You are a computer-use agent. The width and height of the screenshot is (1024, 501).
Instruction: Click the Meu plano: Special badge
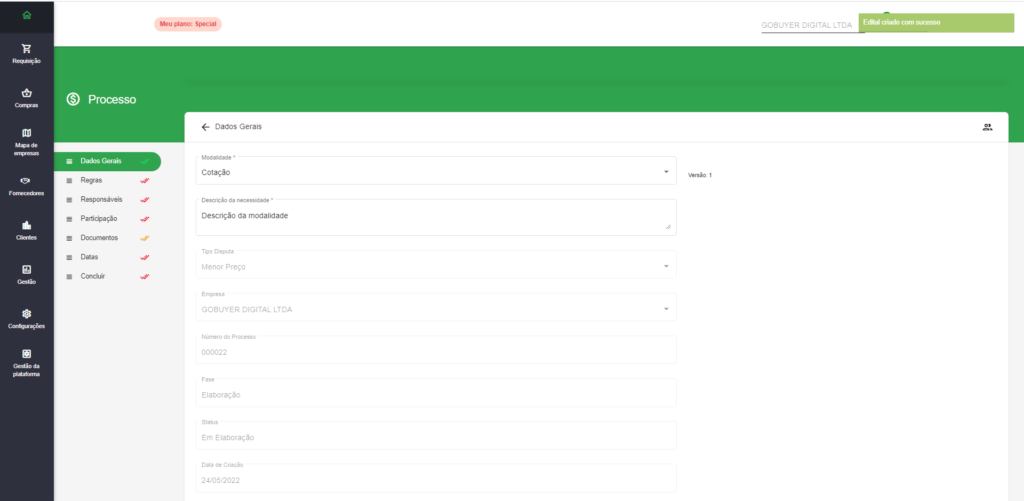click(188, 24)
